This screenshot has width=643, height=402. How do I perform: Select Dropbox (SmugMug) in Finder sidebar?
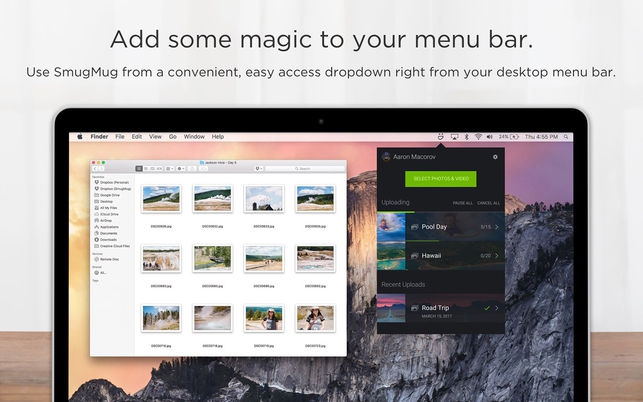coord(113,189)
